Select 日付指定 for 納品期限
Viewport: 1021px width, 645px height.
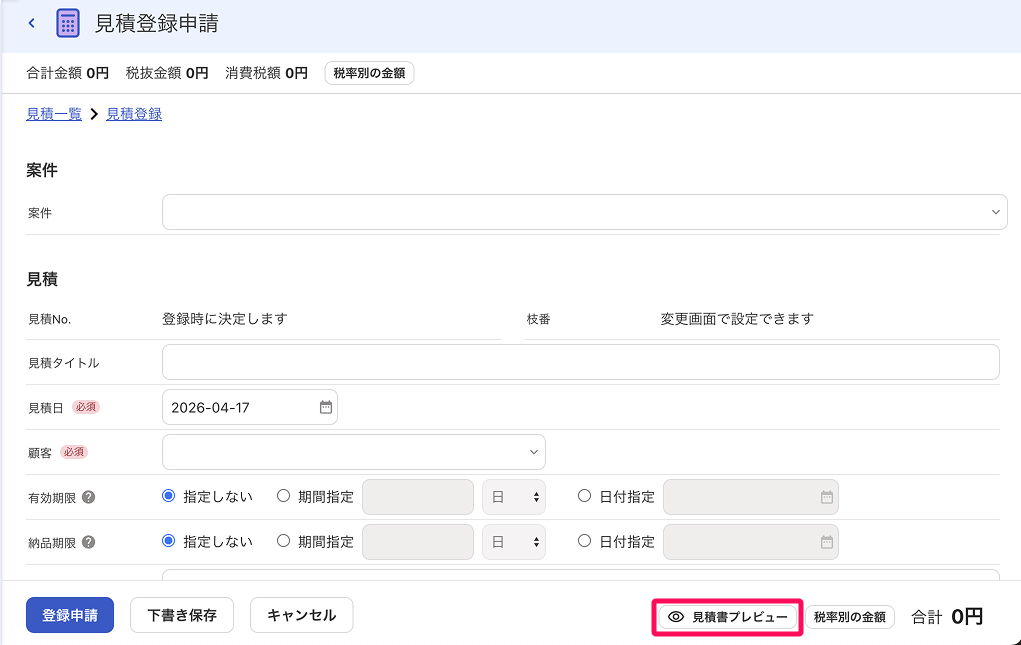[x=584, y=542]
